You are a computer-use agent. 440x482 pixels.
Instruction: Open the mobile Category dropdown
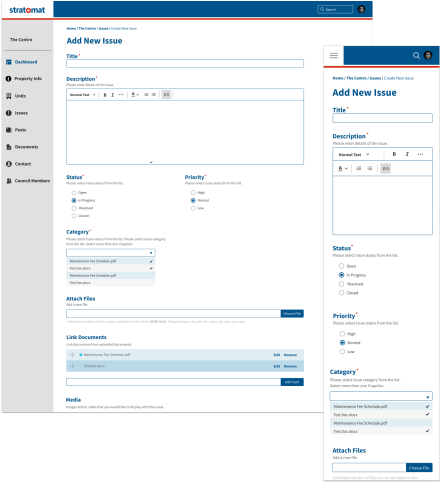click(381, 396)
